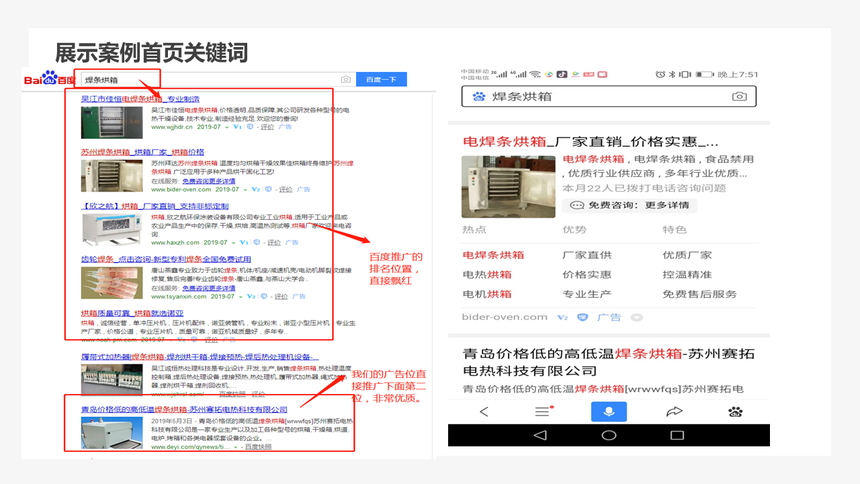Image resolution: width=860 pixels, height=484 pixels.
Task: Click 评价 link on haxzh.com result
Action: [x=274, y=242]
